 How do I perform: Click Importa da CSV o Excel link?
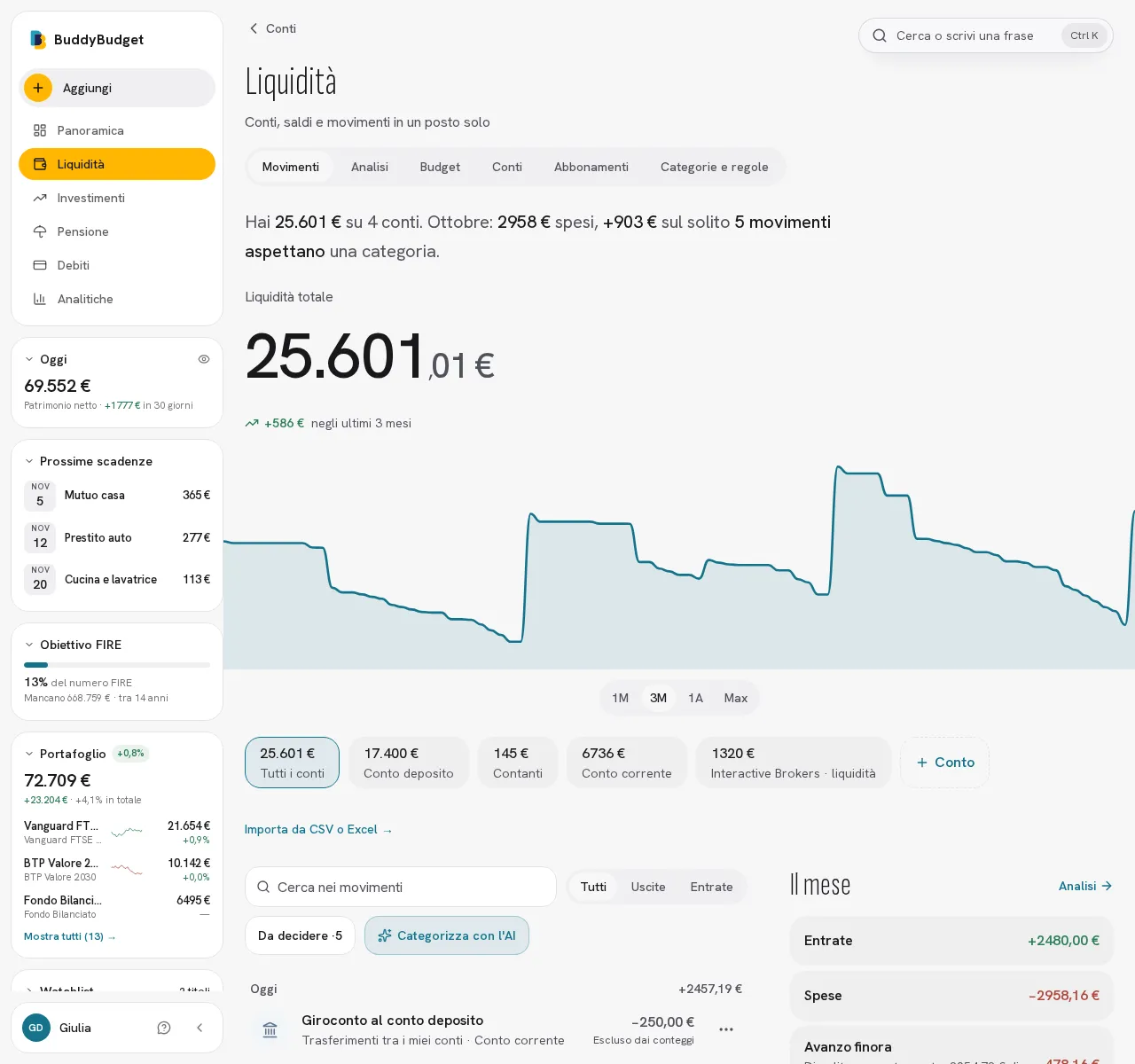pos(318,830)
